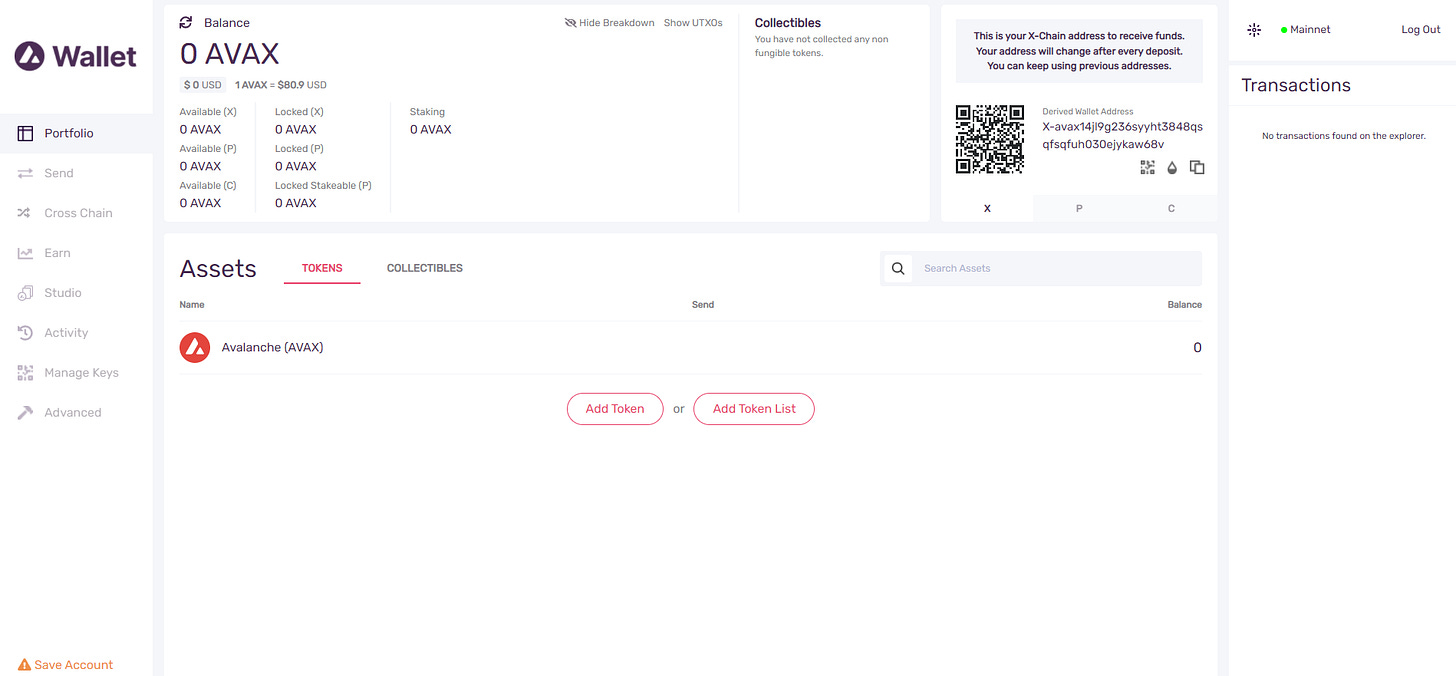Click the red Avalanche AVAX token logo
The width and height of the screenshot is (1456, 676).
[194, 348]
